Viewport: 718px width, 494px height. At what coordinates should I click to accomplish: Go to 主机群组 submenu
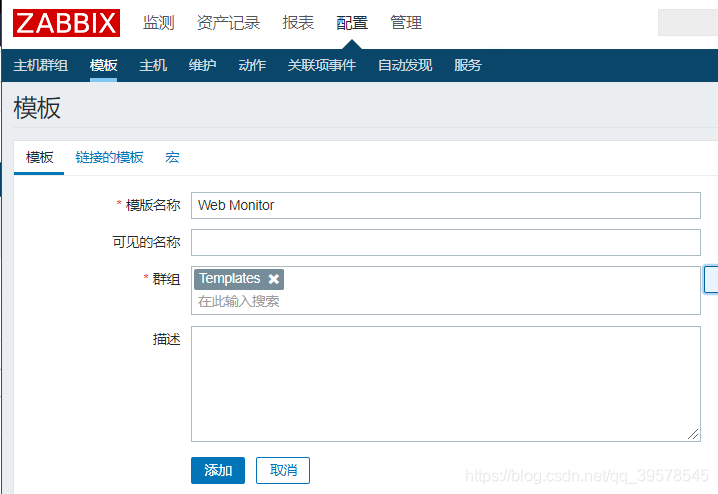click(x=41, y=65)
